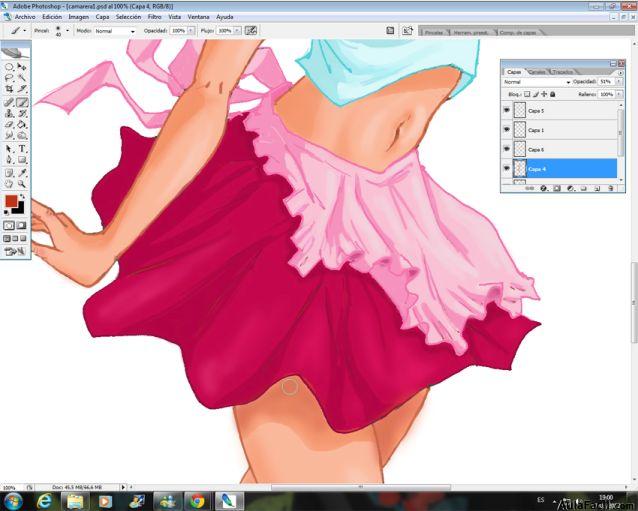This screenshot has width=638, height=511.
Task: Select the Move tool
Action: pos(22,67)
